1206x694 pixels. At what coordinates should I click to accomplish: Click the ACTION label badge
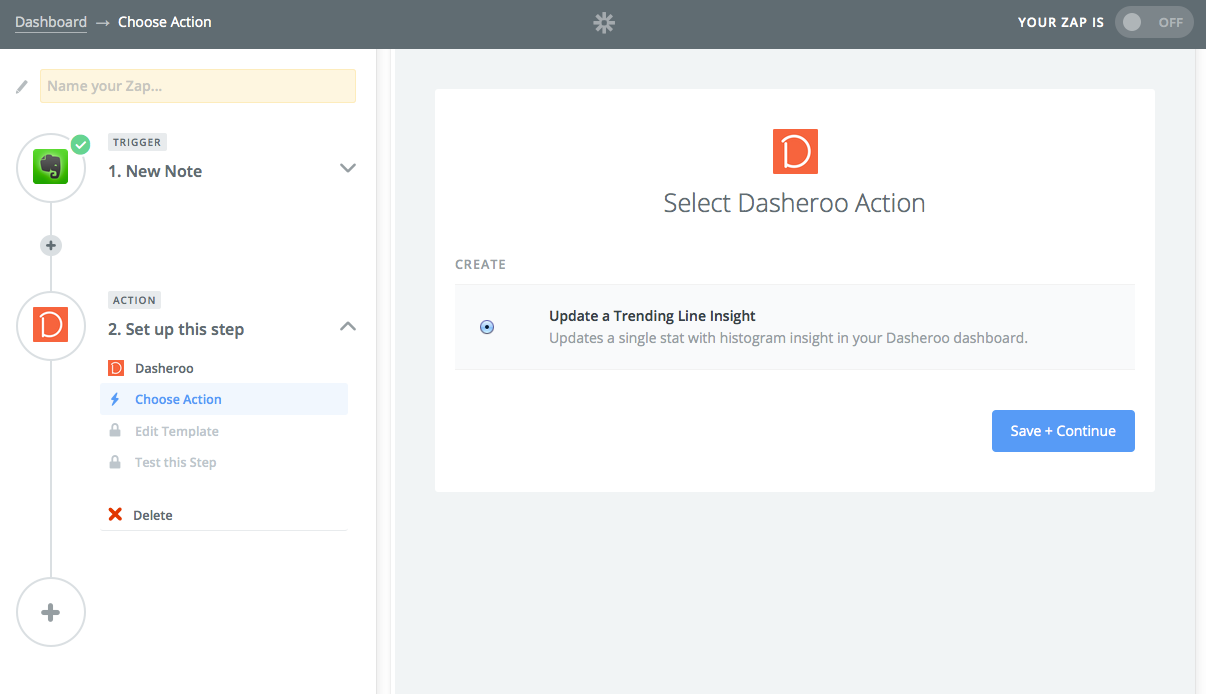tap(135, 300)
